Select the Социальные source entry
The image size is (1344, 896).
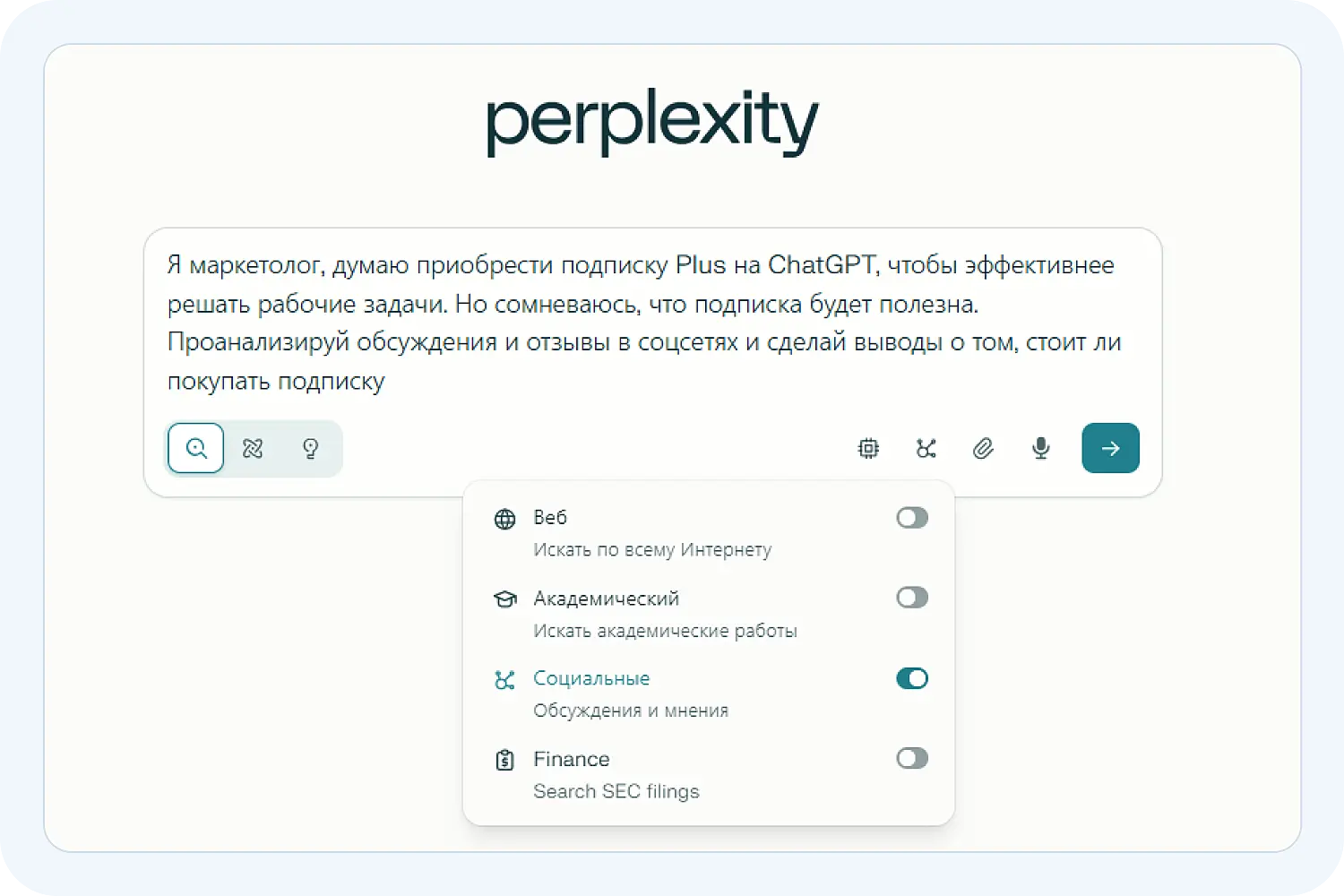591,678
